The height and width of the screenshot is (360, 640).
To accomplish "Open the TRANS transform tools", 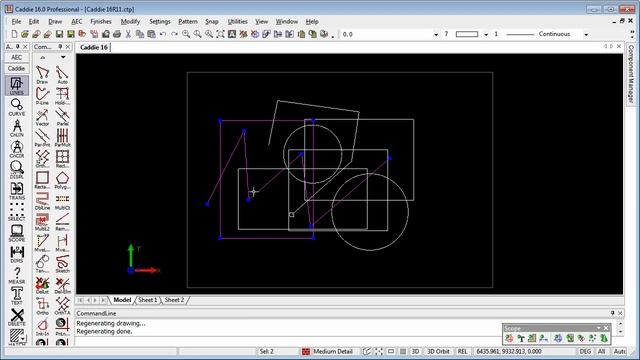I will point(17,191).
